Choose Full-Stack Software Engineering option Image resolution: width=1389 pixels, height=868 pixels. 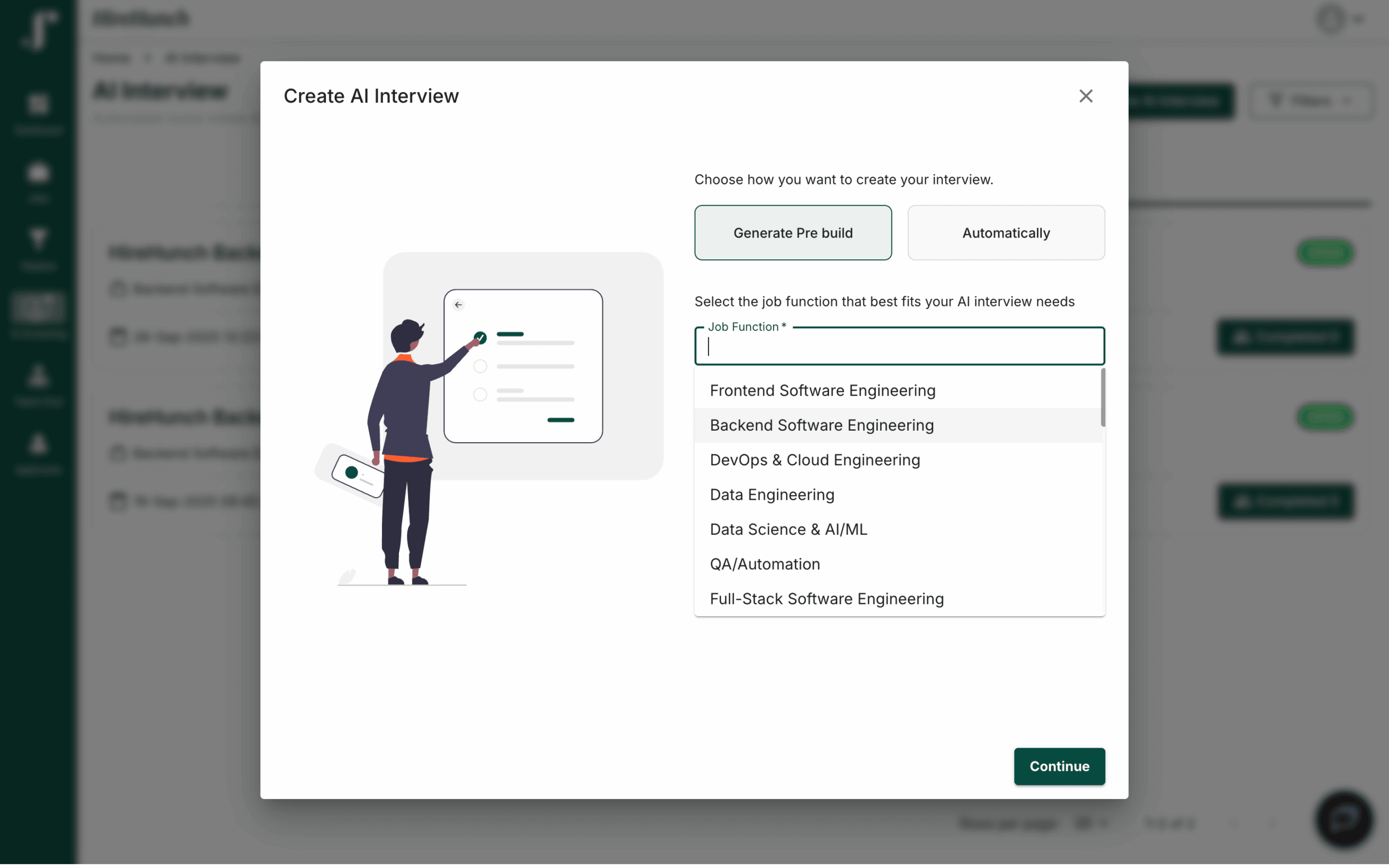[x=826, y=599]
